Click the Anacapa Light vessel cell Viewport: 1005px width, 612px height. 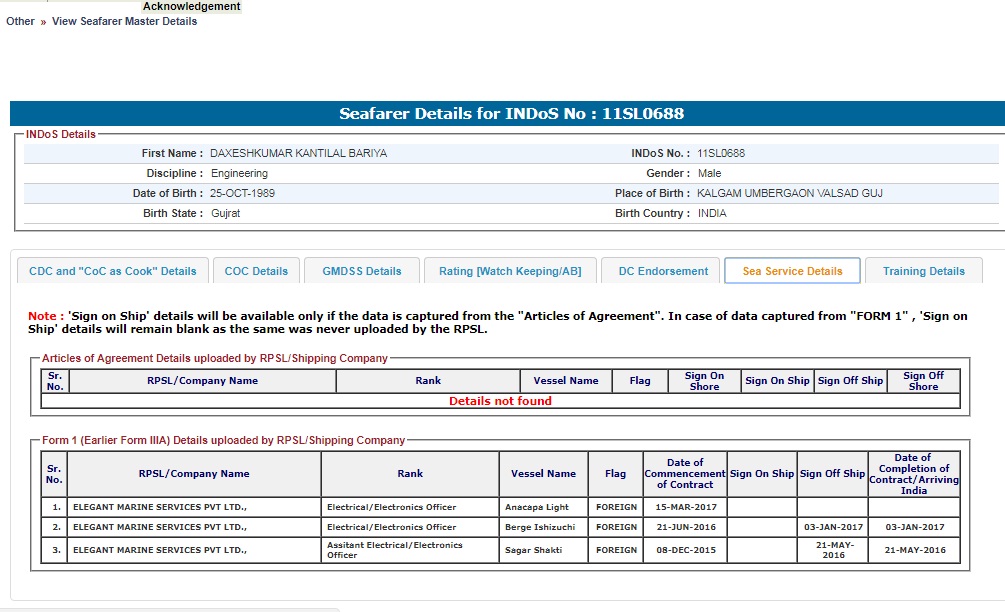537,507
